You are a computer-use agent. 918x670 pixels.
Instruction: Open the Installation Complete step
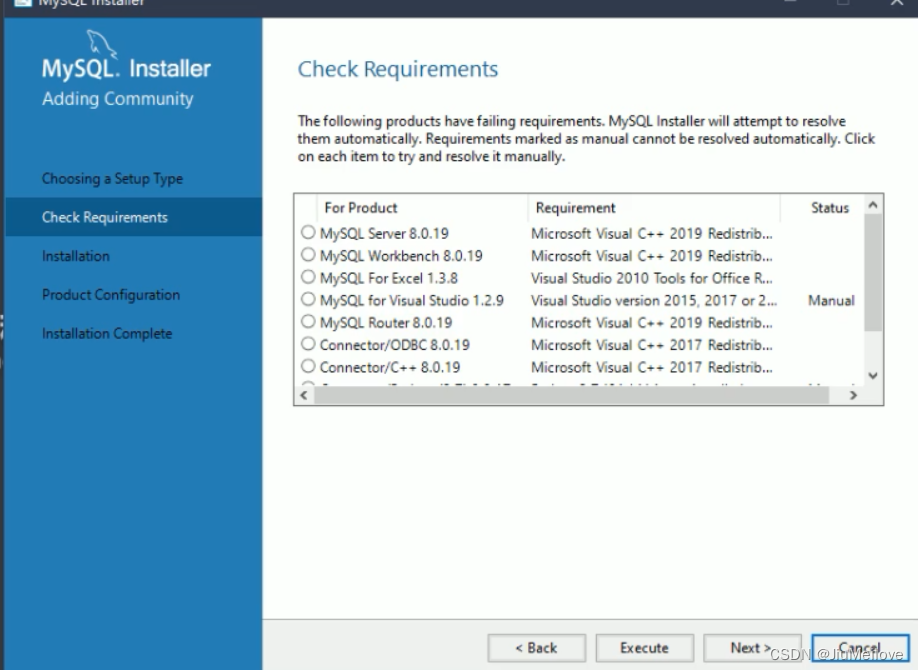tap(107, 333)
